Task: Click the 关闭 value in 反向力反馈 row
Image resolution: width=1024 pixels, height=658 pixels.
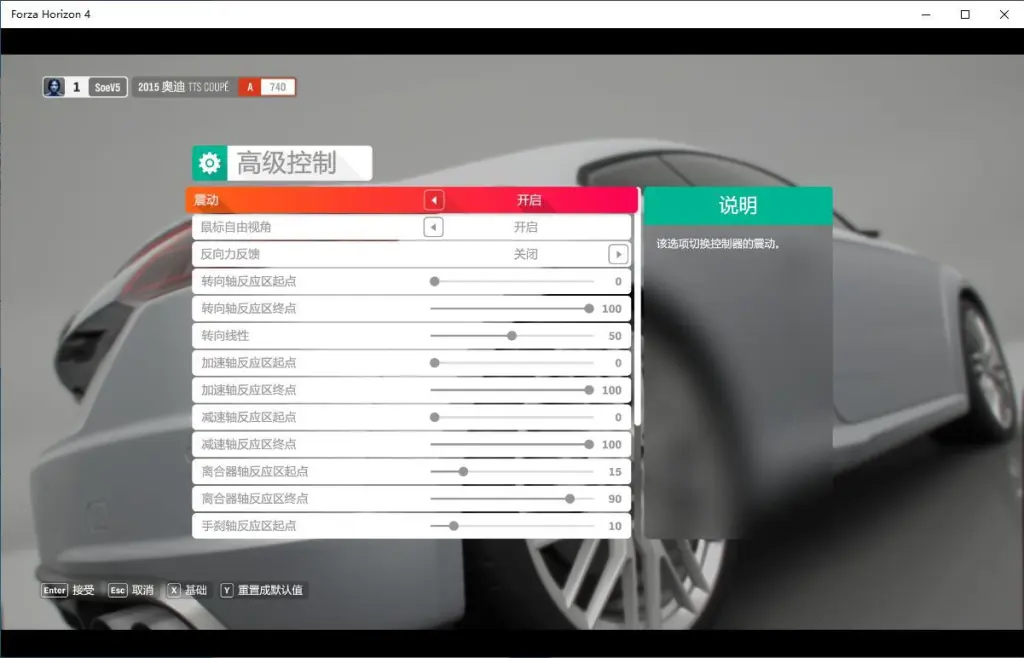Action: tap(526, 254)
